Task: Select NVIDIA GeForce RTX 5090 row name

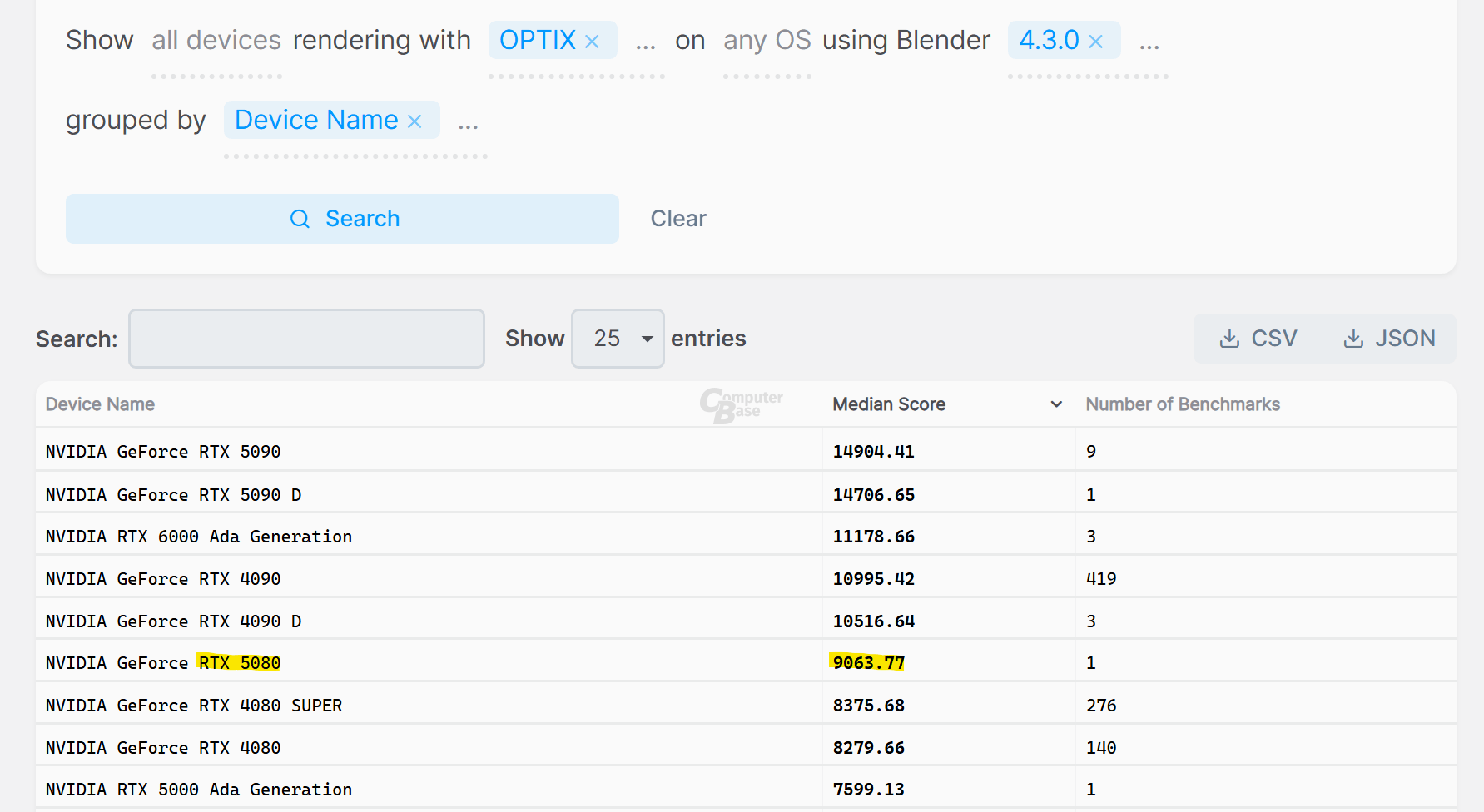Action: click(x=163, y=452)
